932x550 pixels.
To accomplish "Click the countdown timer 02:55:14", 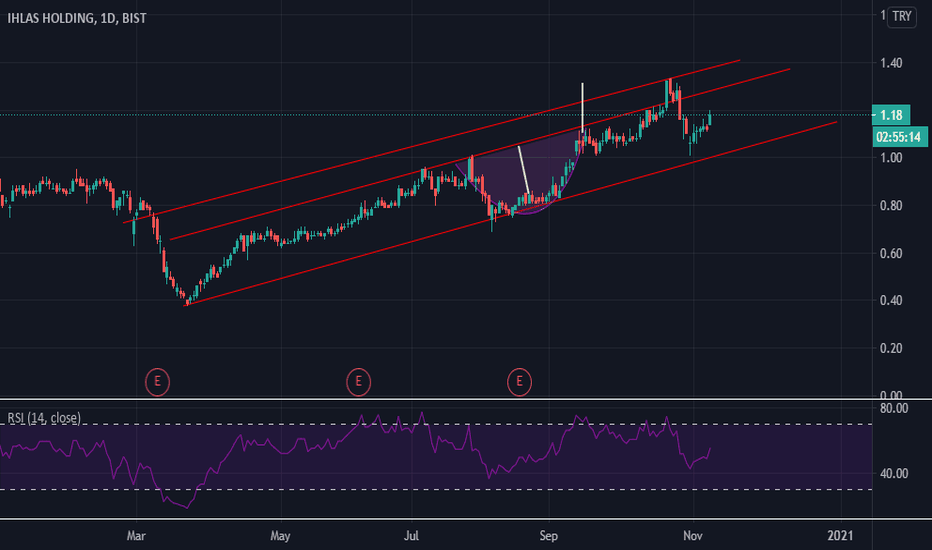I will [898, 137].
